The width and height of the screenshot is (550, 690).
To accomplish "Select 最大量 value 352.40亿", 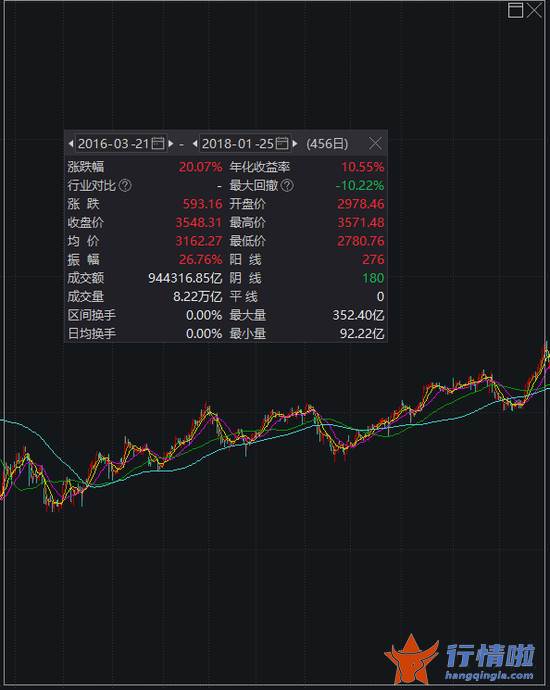I will (x=358, y=315).
